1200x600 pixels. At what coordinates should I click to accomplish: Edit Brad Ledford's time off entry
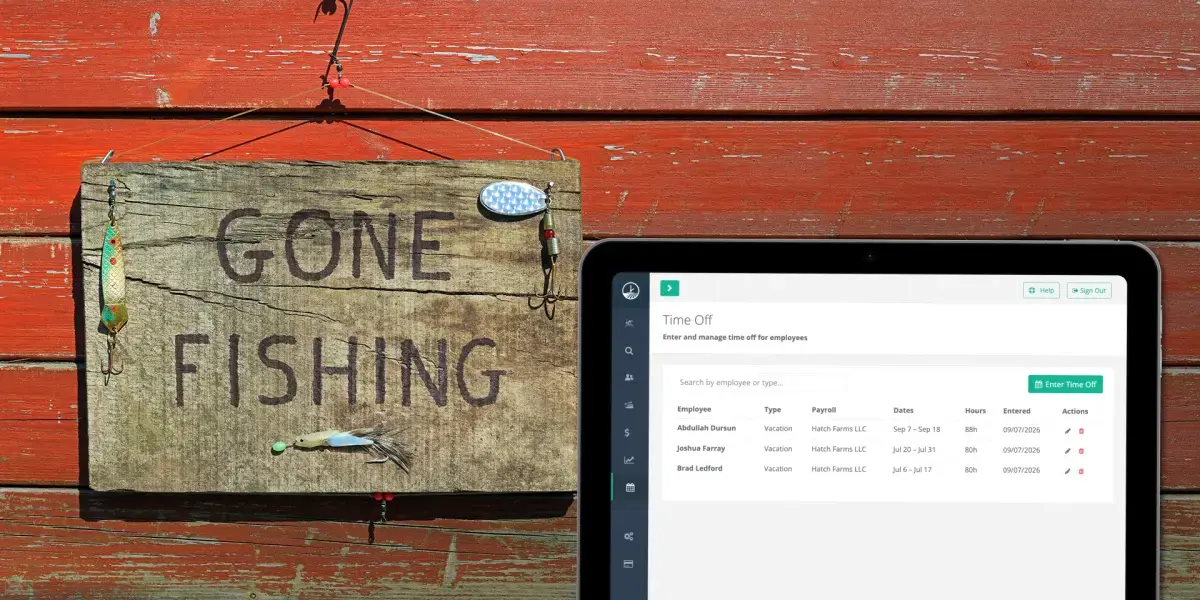pos(1067,471)
